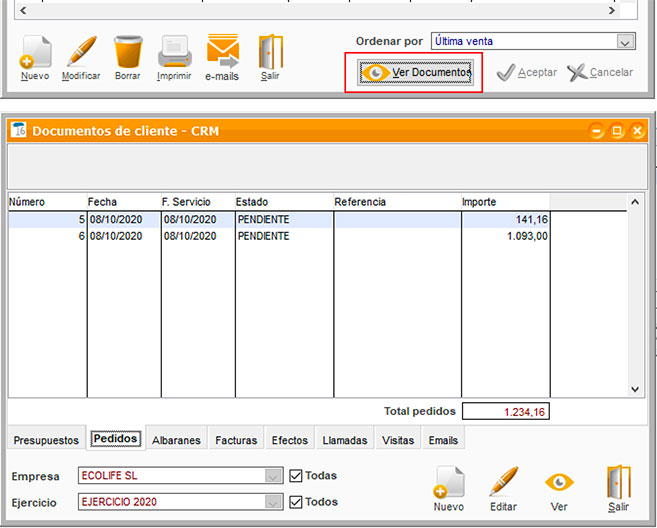Maximize the Documentos de cliente window
This screenshot has width=657, height=528.
(x=617, y=131)
